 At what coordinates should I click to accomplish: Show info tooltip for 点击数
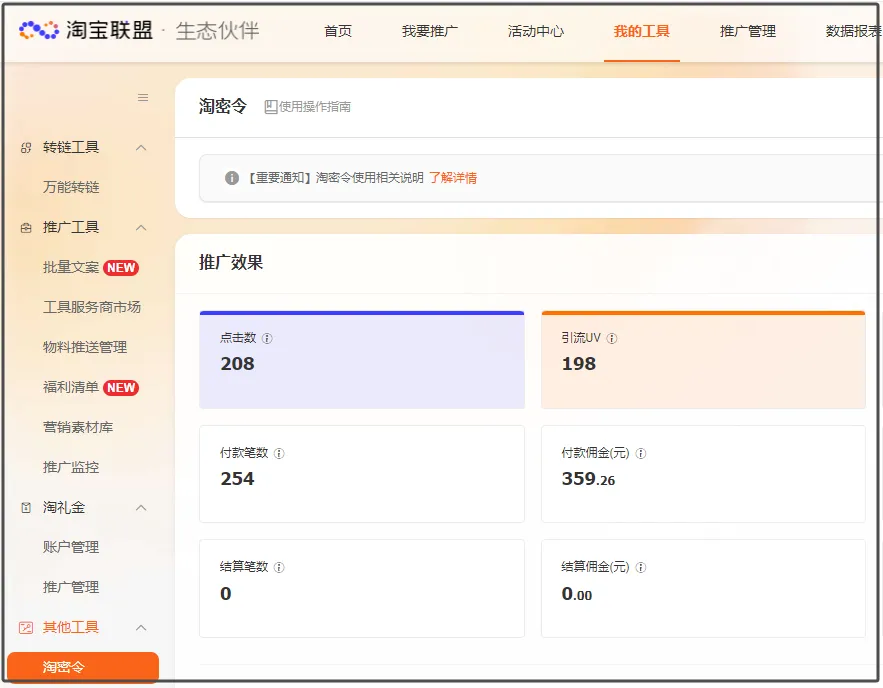click(x=267, y=338)
